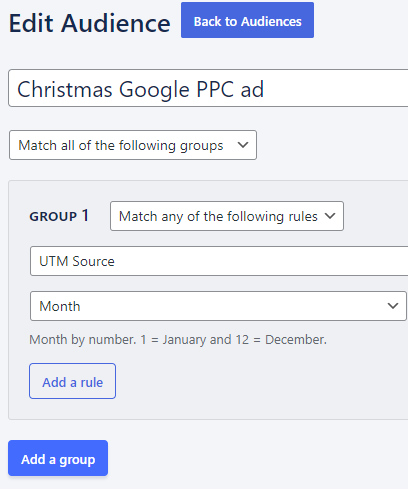Add a rule to Group 1

pyautogui.click(x=72, y=381)
